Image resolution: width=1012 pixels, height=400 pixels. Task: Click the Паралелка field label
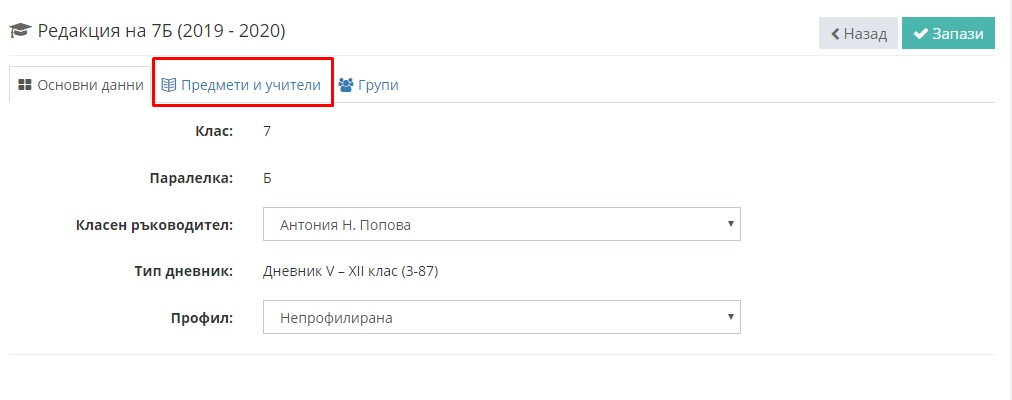[x=191, y=178]
